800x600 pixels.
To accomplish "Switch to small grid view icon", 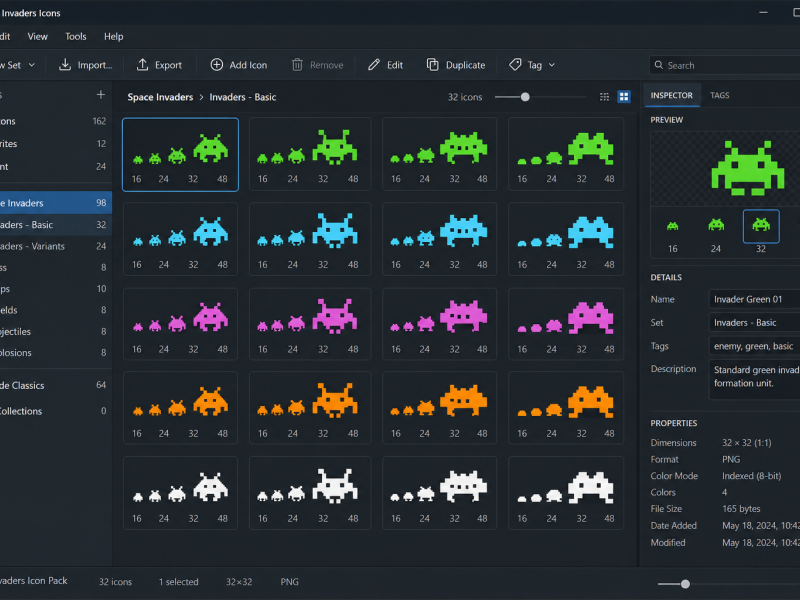I will pyautogui.click(x=604, y=97).
